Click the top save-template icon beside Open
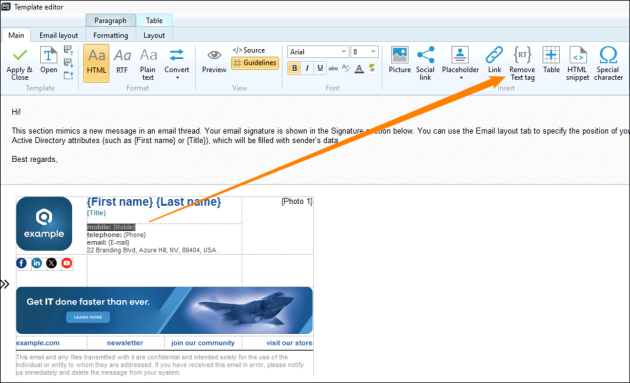This screenshot has height=383, width=630. (x=69, y=50)
